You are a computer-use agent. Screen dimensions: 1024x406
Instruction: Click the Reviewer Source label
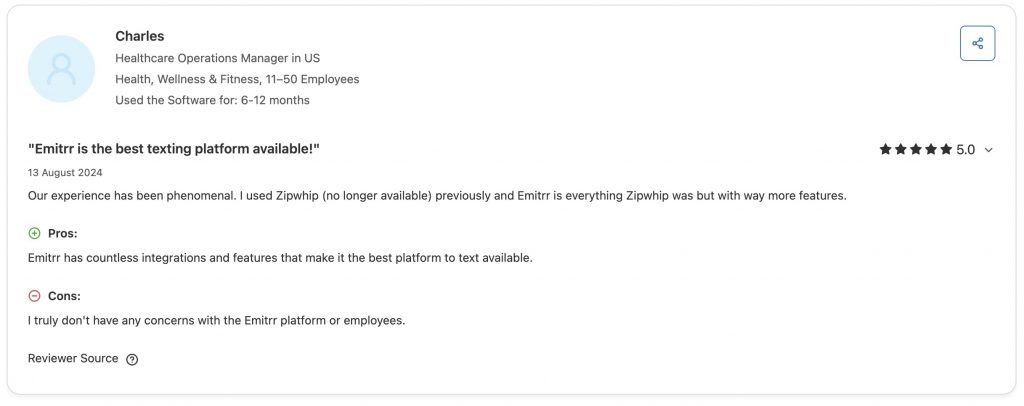click(x=73, y=358)
